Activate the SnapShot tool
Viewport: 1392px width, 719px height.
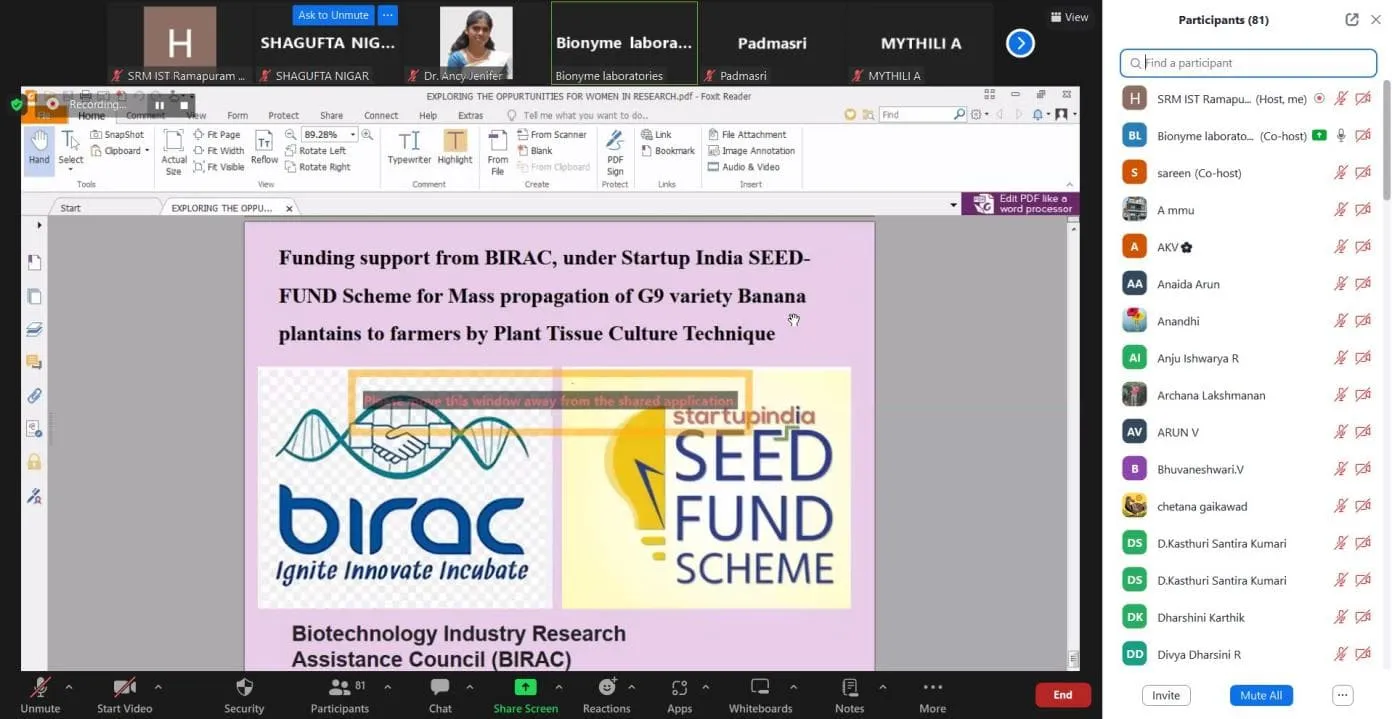coord(117,134)
